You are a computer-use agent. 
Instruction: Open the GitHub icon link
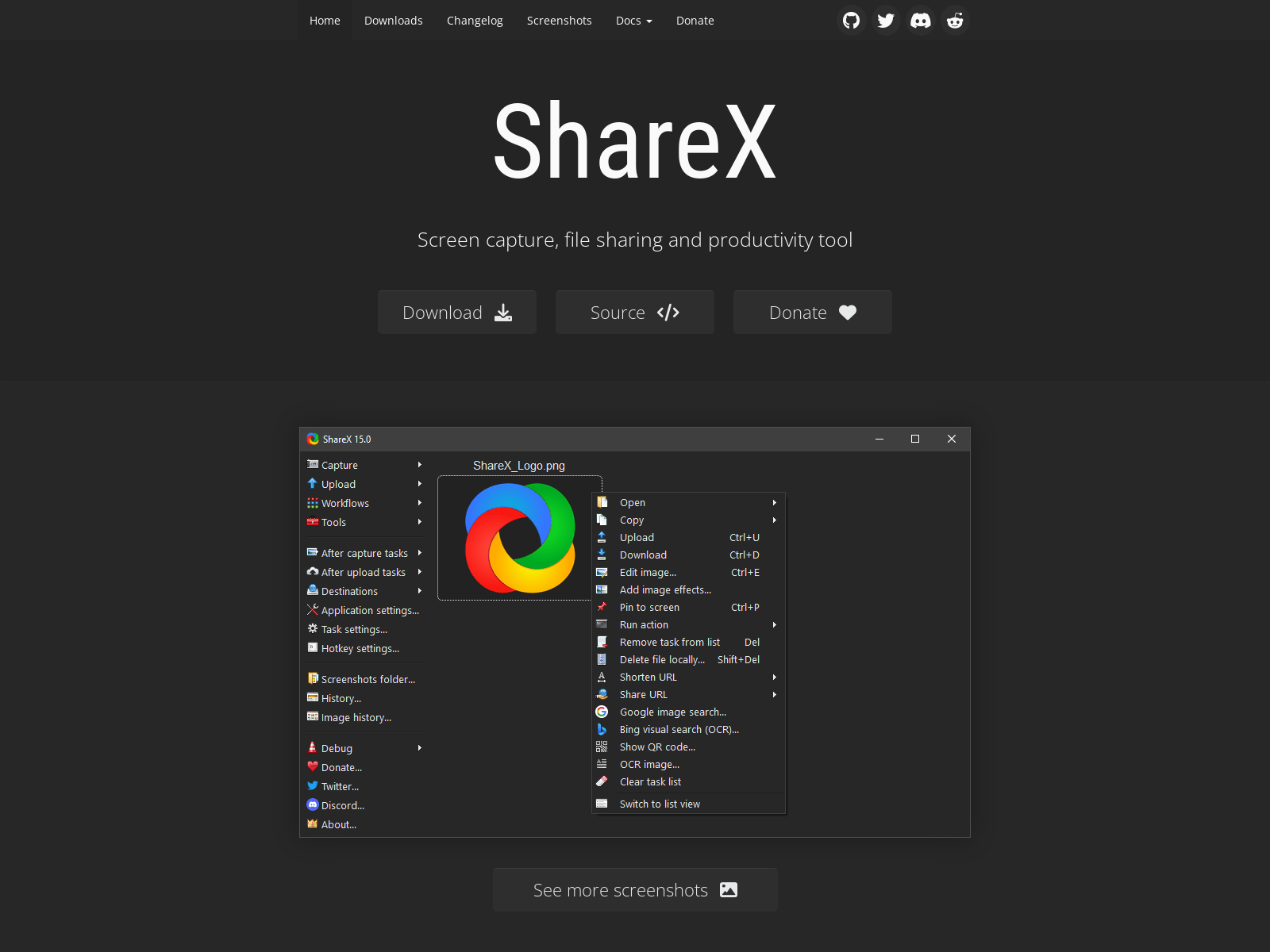[851, 21]
